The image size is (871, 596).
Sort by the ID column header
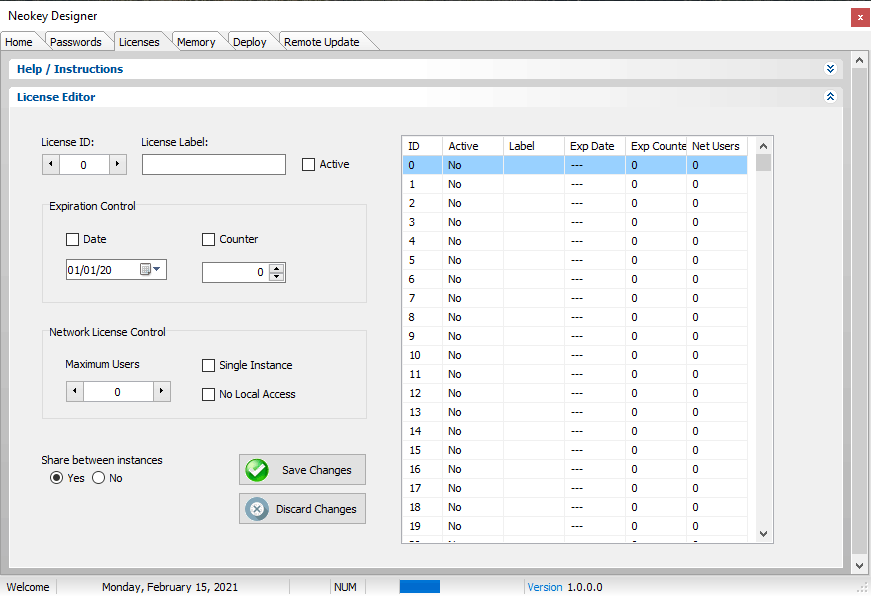coord(422,146)
